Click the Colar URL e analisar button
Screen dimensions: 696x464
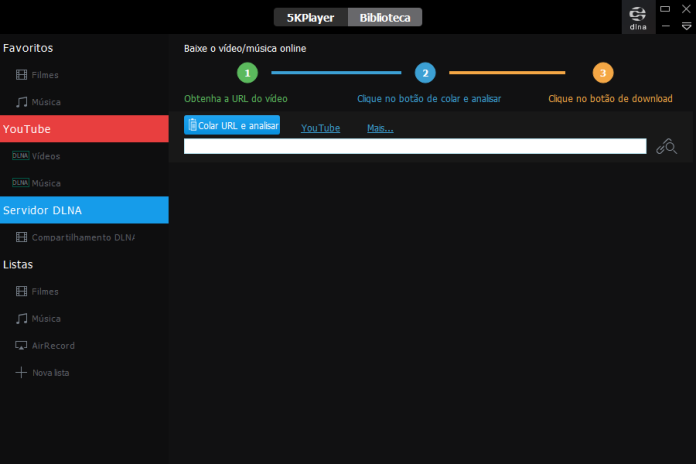[232, 125]
